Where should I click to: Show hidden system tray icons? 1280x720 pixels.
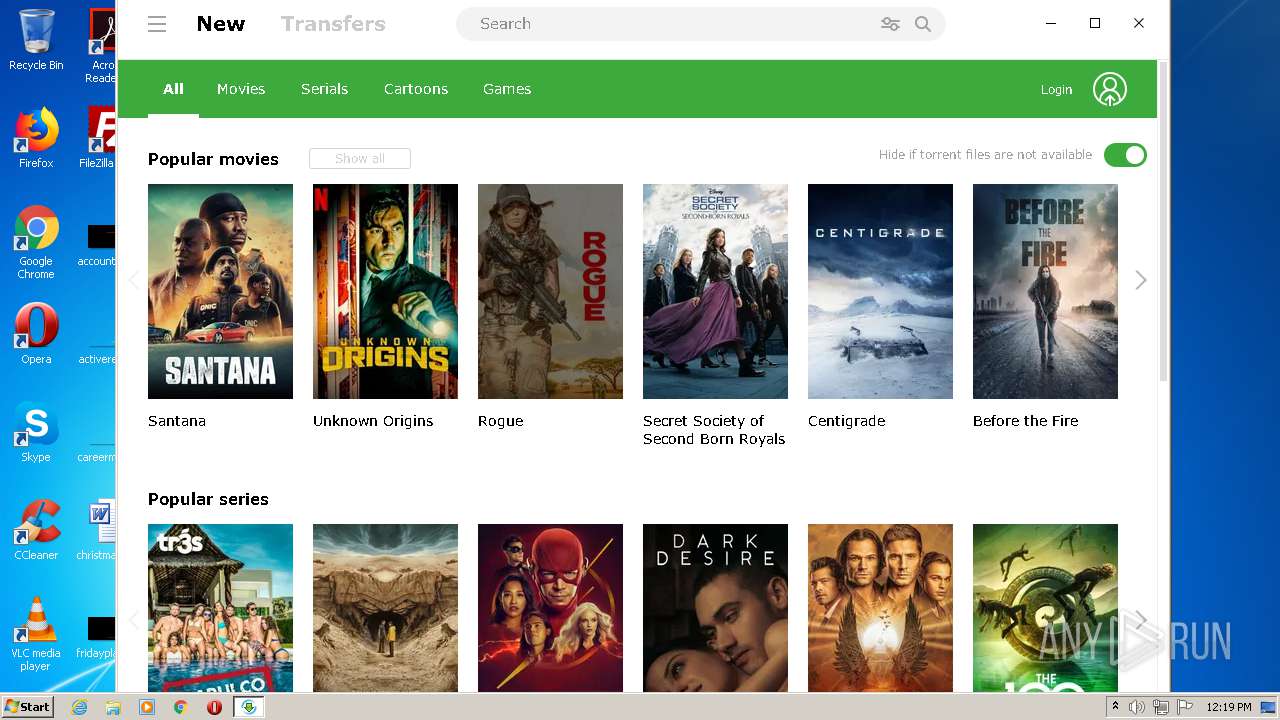coord(1115,707)
